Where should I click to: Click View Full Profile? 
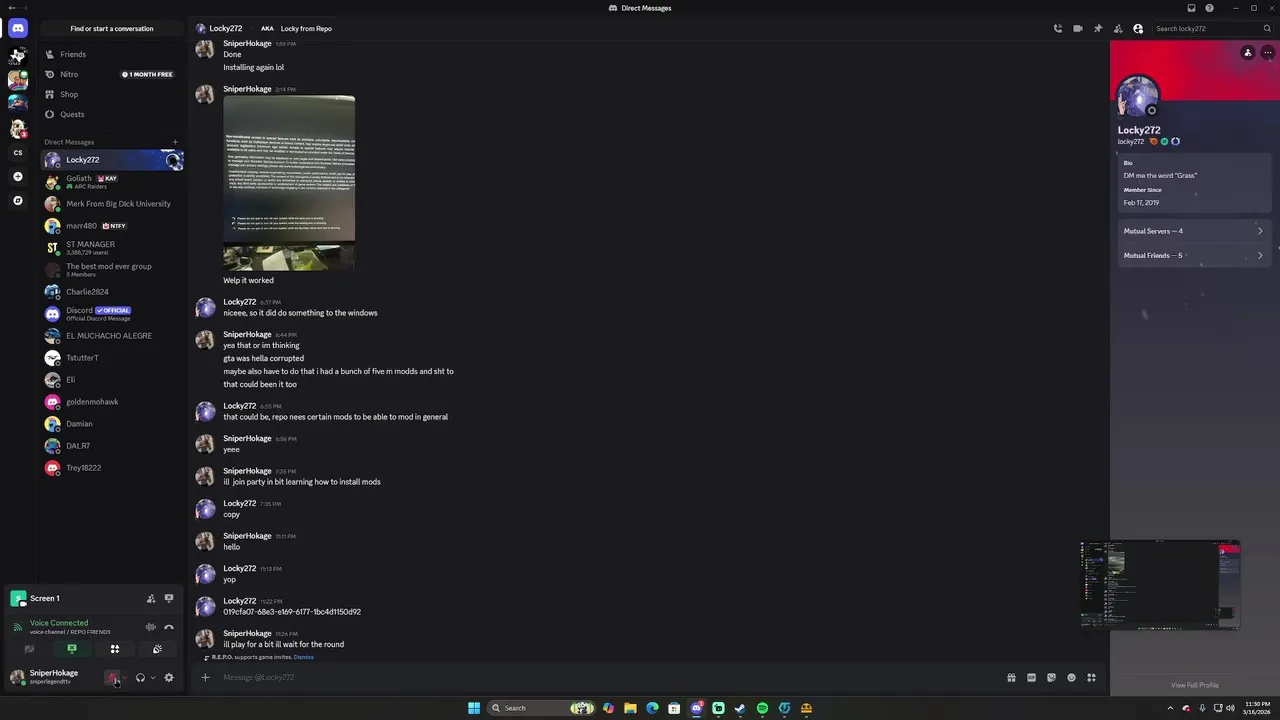(x=1195, y=685)
